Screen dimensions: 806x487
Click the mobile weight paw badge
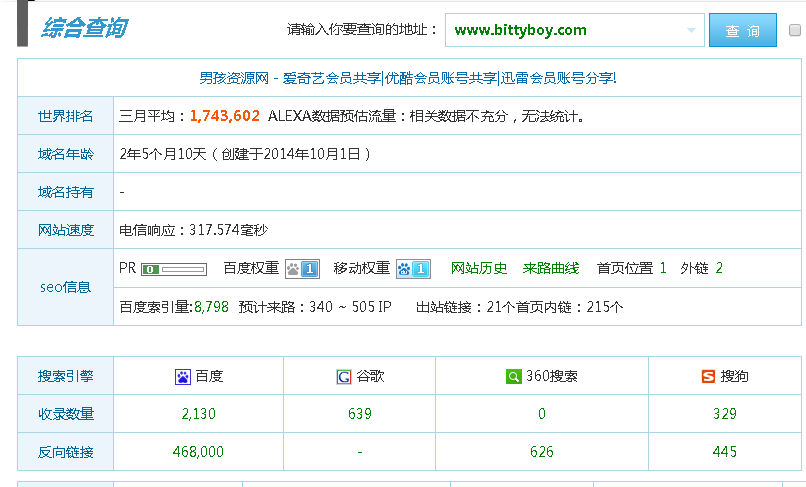[413, 269]
